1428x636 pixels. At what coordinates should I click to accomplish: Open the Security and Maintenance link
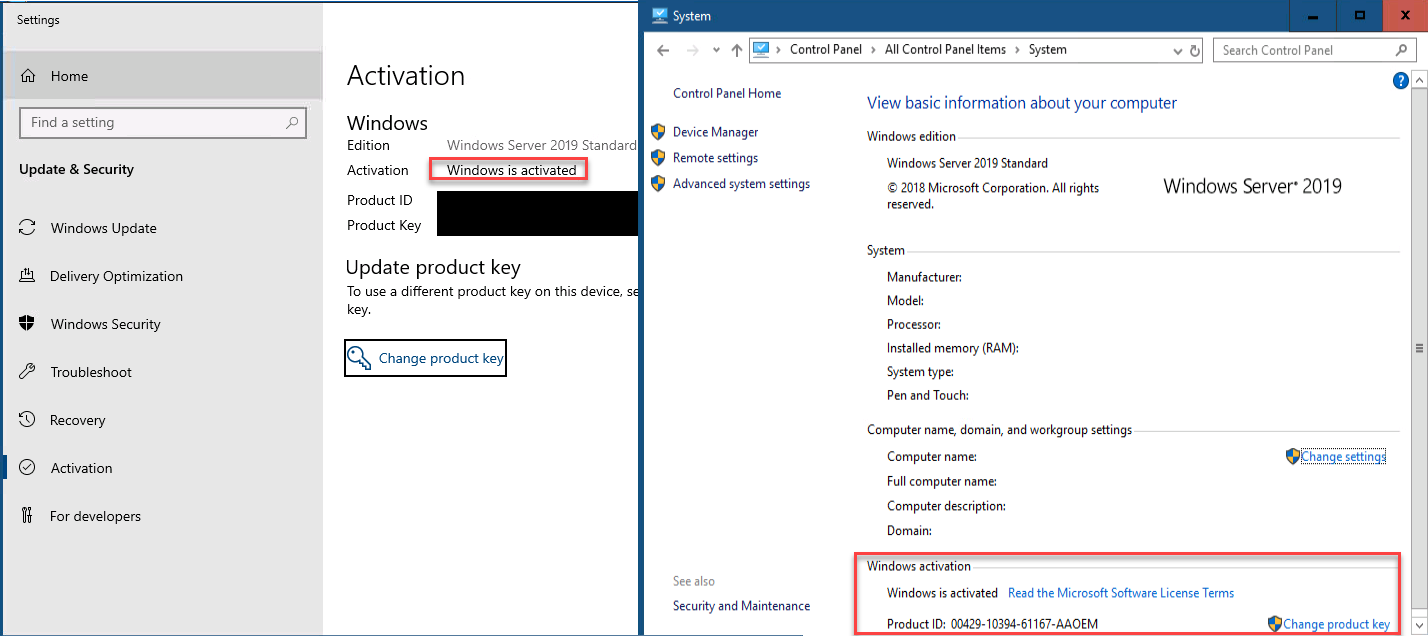click(x=741, y=606)
